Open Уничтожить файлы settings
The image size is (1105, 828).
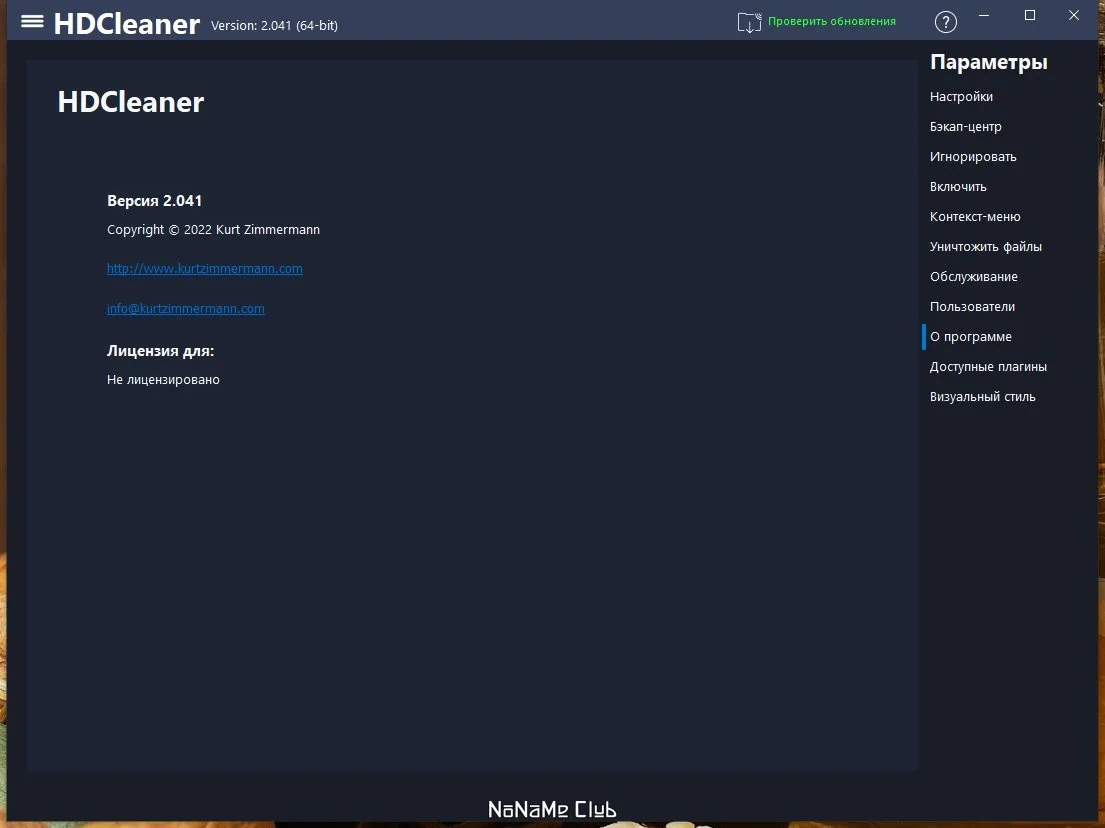pos(985,247)
